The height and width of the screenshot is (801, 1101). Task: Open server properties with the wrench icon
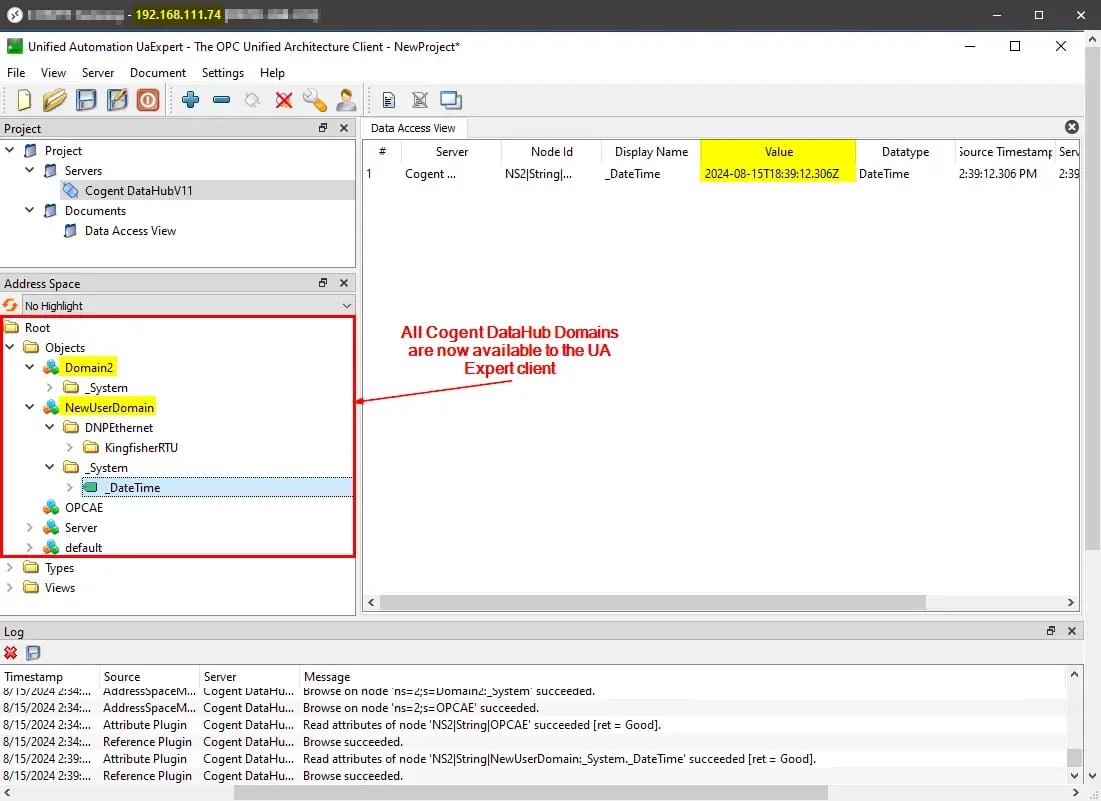[315, 100]
